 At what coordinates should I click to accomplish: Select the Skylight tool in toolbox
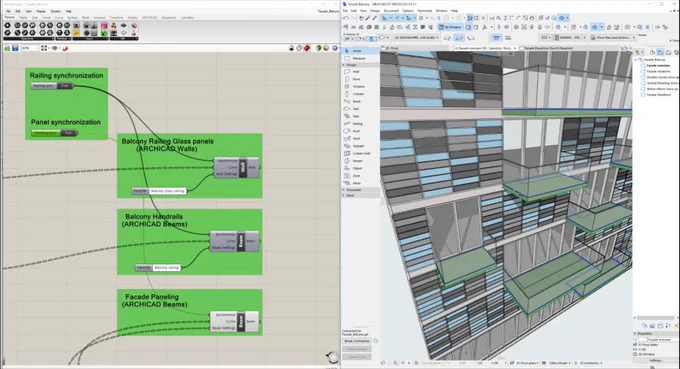pyautogui.click(x=360, y=146)
